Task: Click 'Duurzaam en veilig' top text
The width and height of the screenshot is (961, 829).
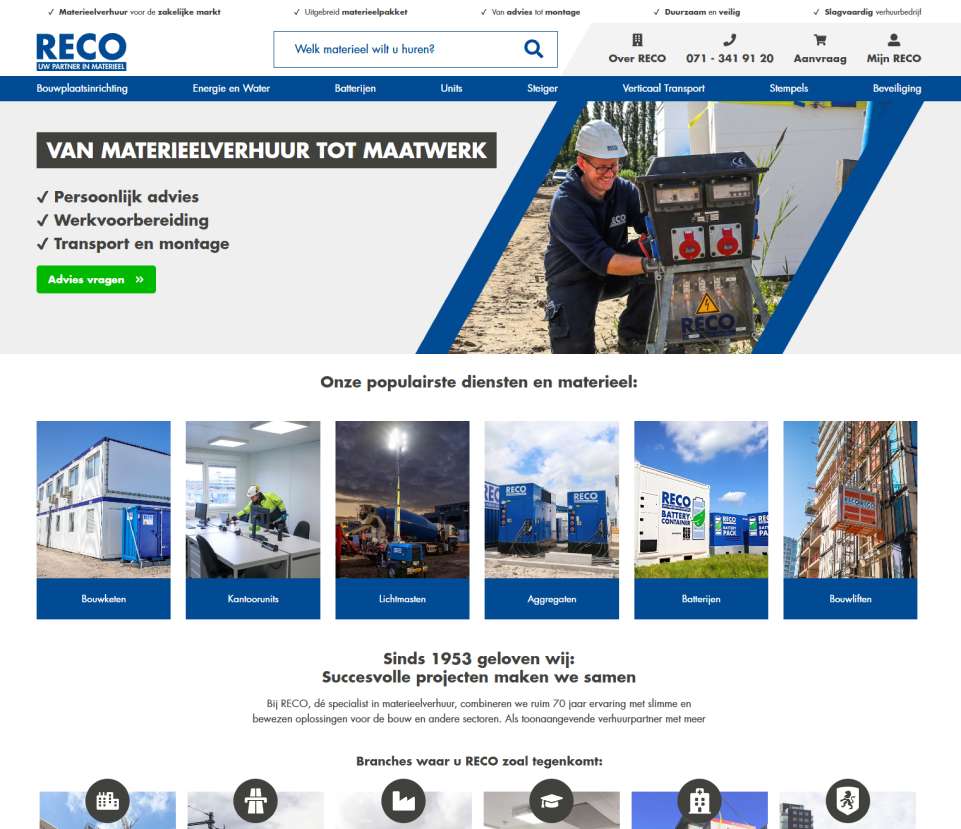Action: pos(702,12)
